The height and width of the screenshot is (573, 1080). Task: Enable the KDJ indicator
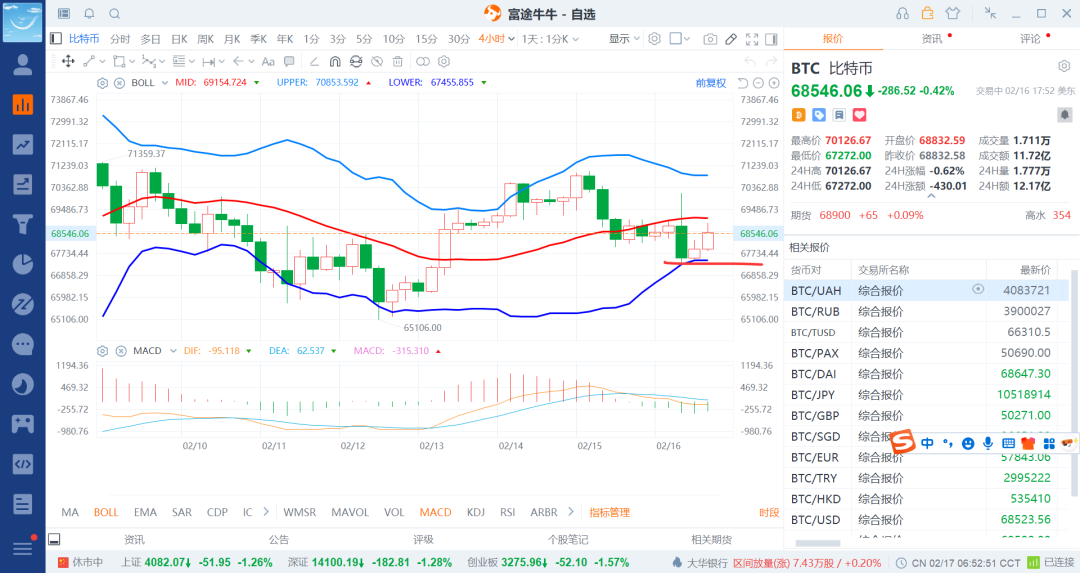[x=476, y=512]
